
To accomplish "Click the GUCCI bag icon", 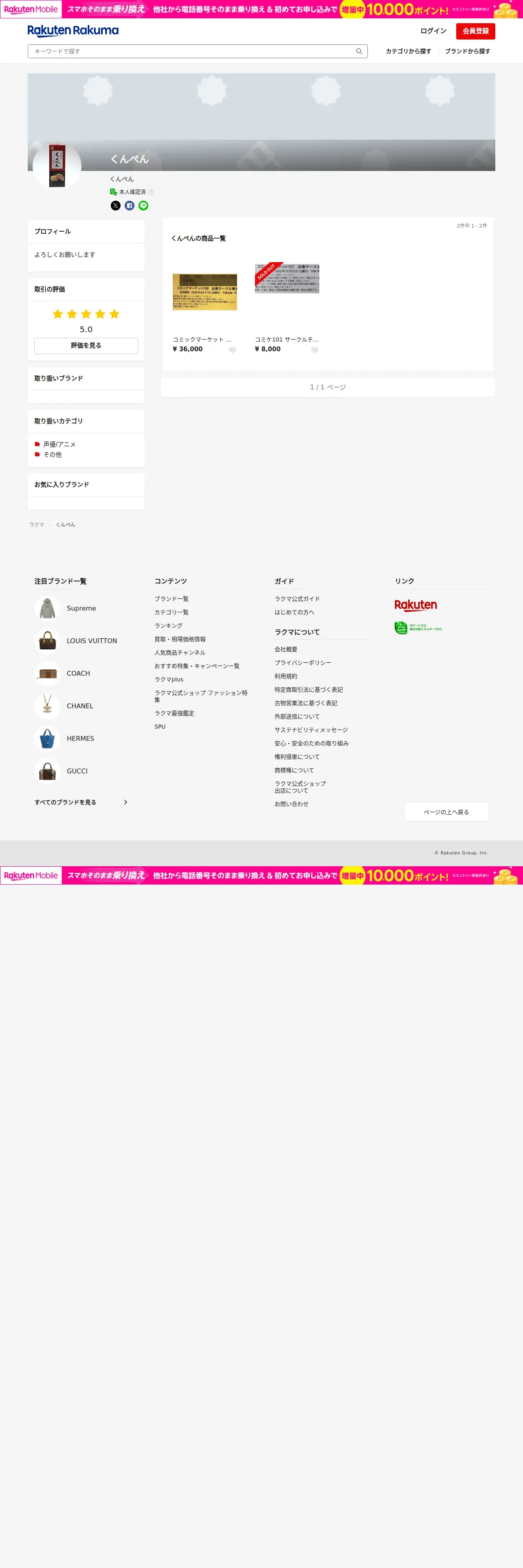I will [x=47, y=771].
